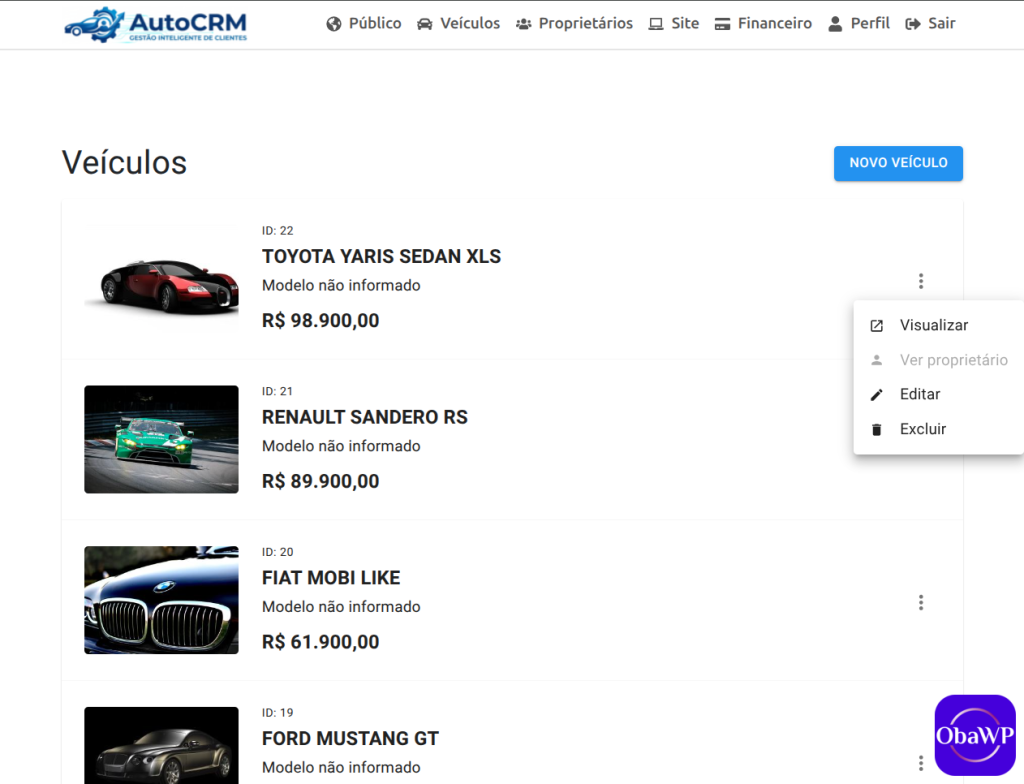This screenshot has width=1024, height=784.
Task: Click the Toyota Yaris Sedan XLS title
Action: click(381, 257)
